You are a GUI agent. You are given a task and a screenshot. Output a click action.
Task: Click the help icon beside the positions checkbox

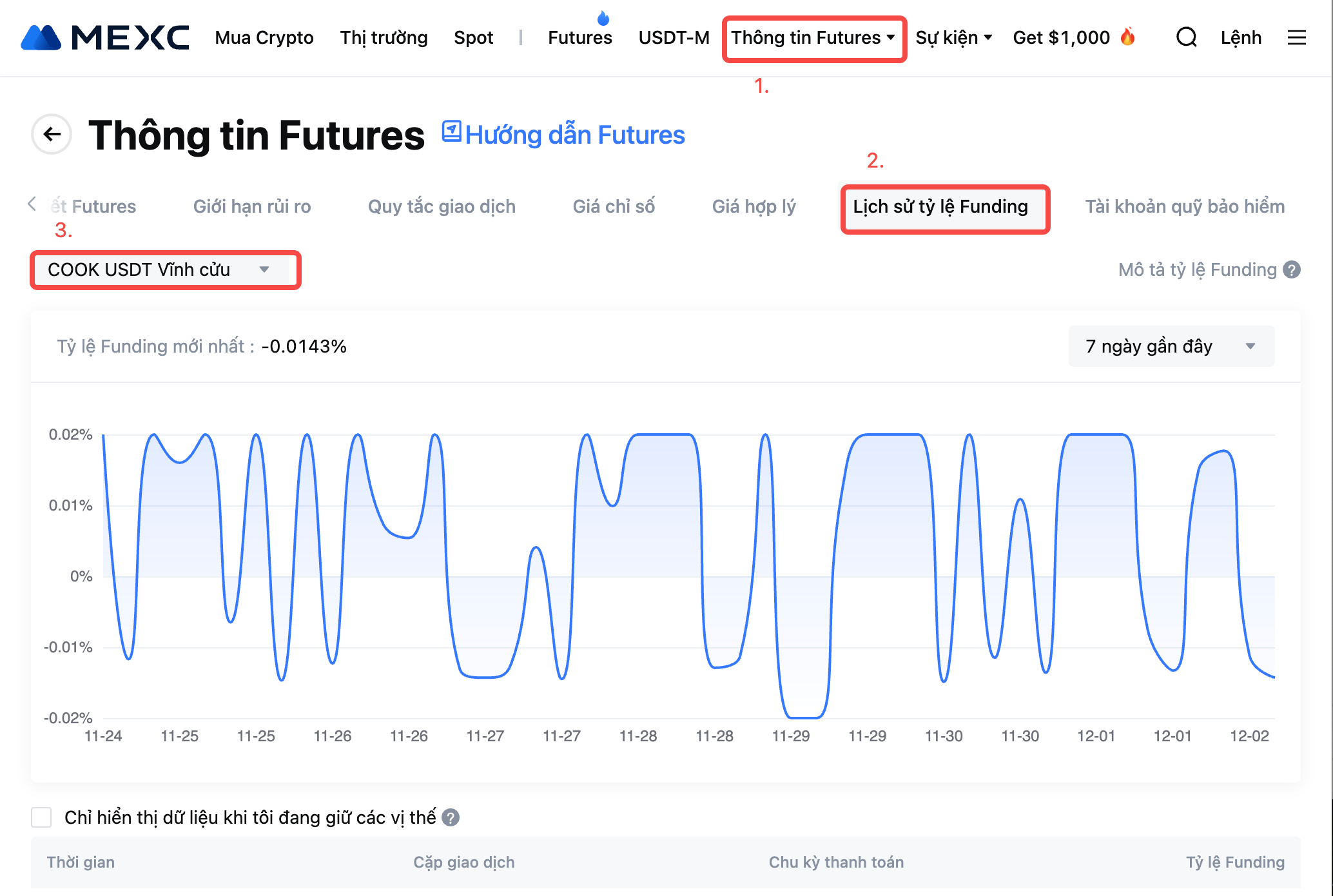(x=451, y=817)
